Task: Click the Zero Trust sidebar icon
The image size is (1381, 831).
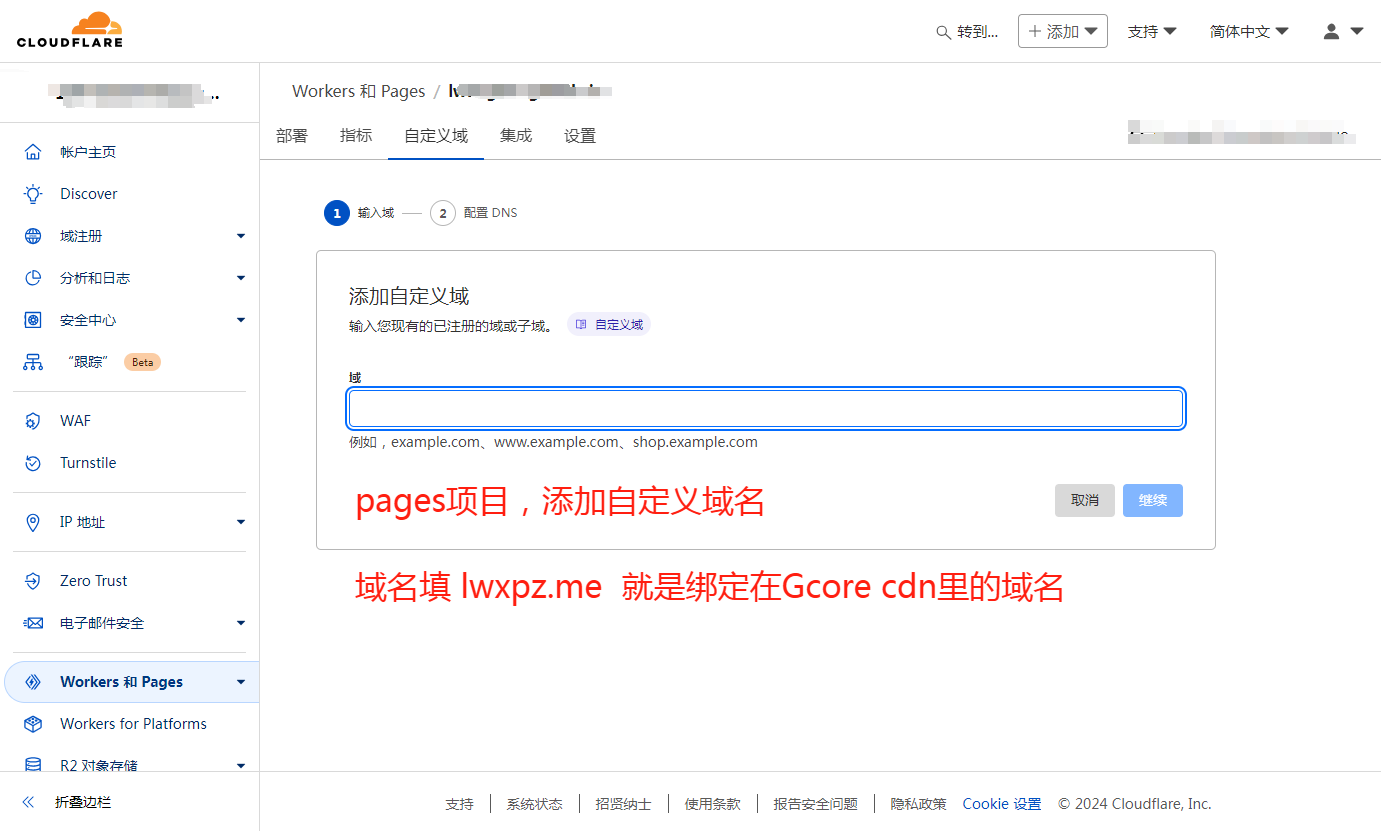Action: [33, 581]
